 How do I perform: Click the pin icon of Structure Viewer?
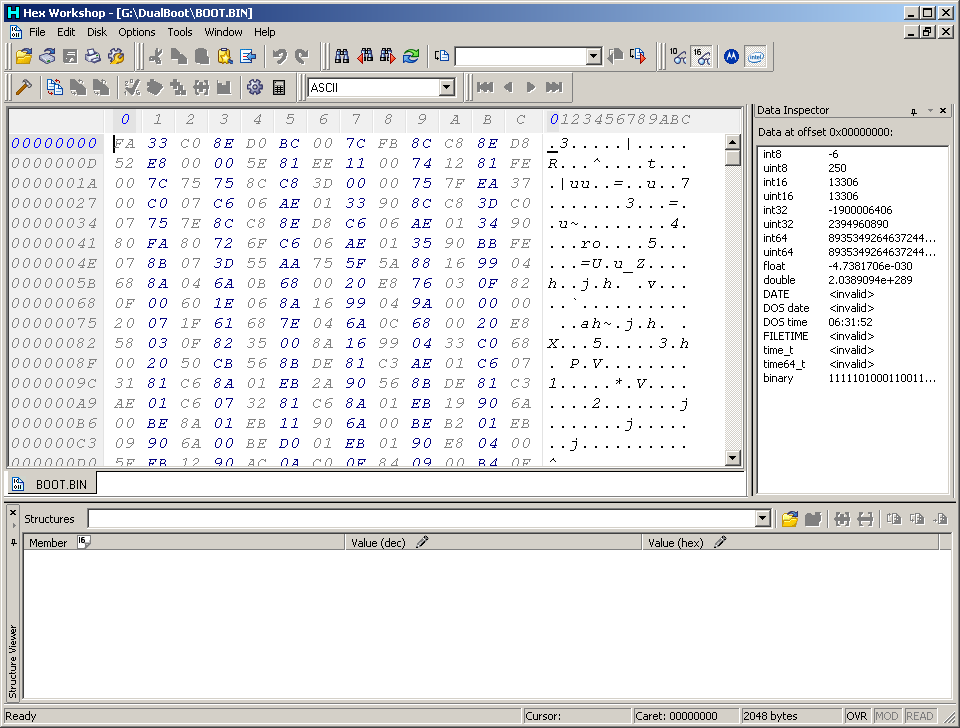[13, 542]
